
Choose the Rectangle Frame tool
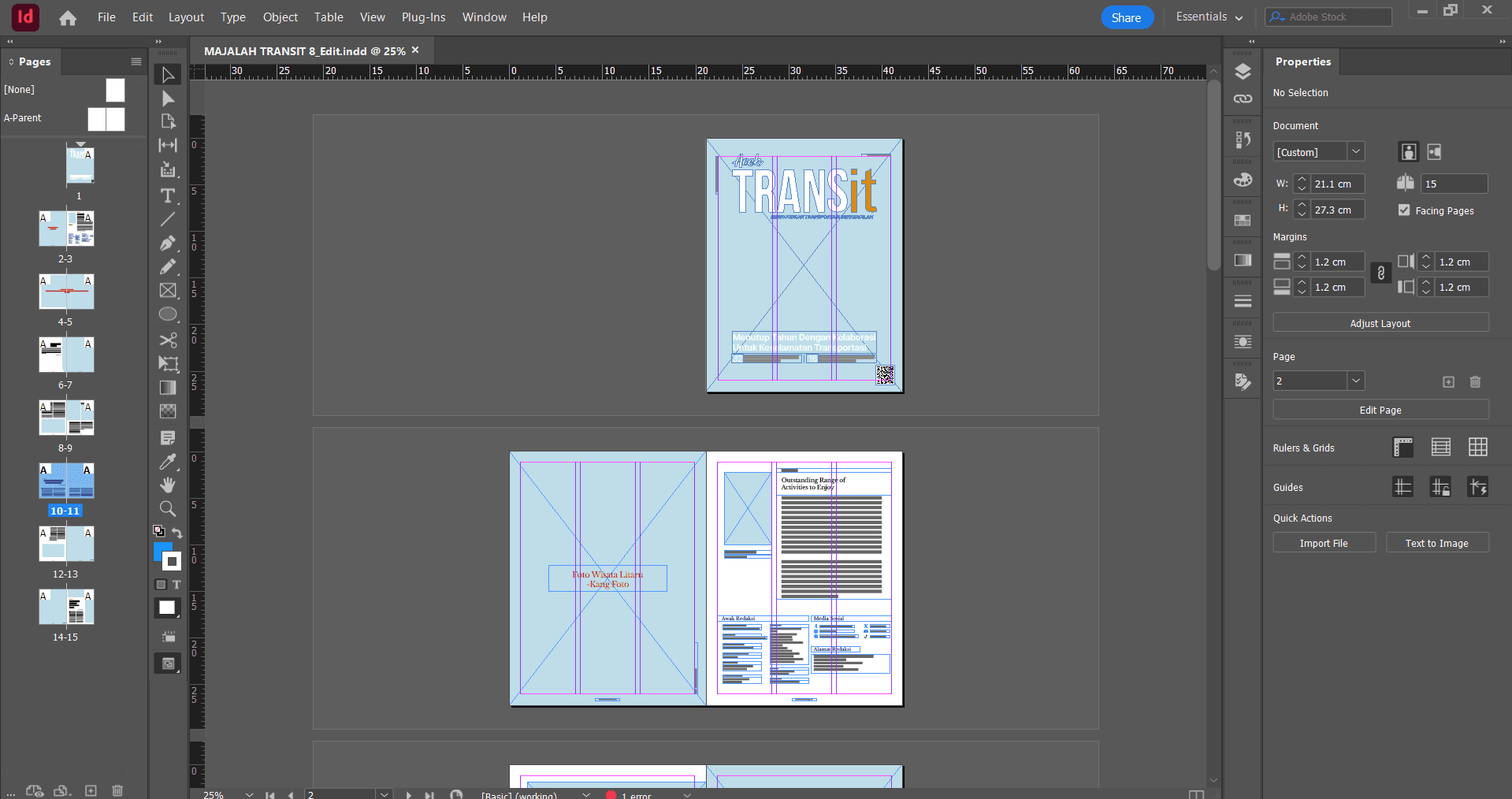tap(168, 291)
